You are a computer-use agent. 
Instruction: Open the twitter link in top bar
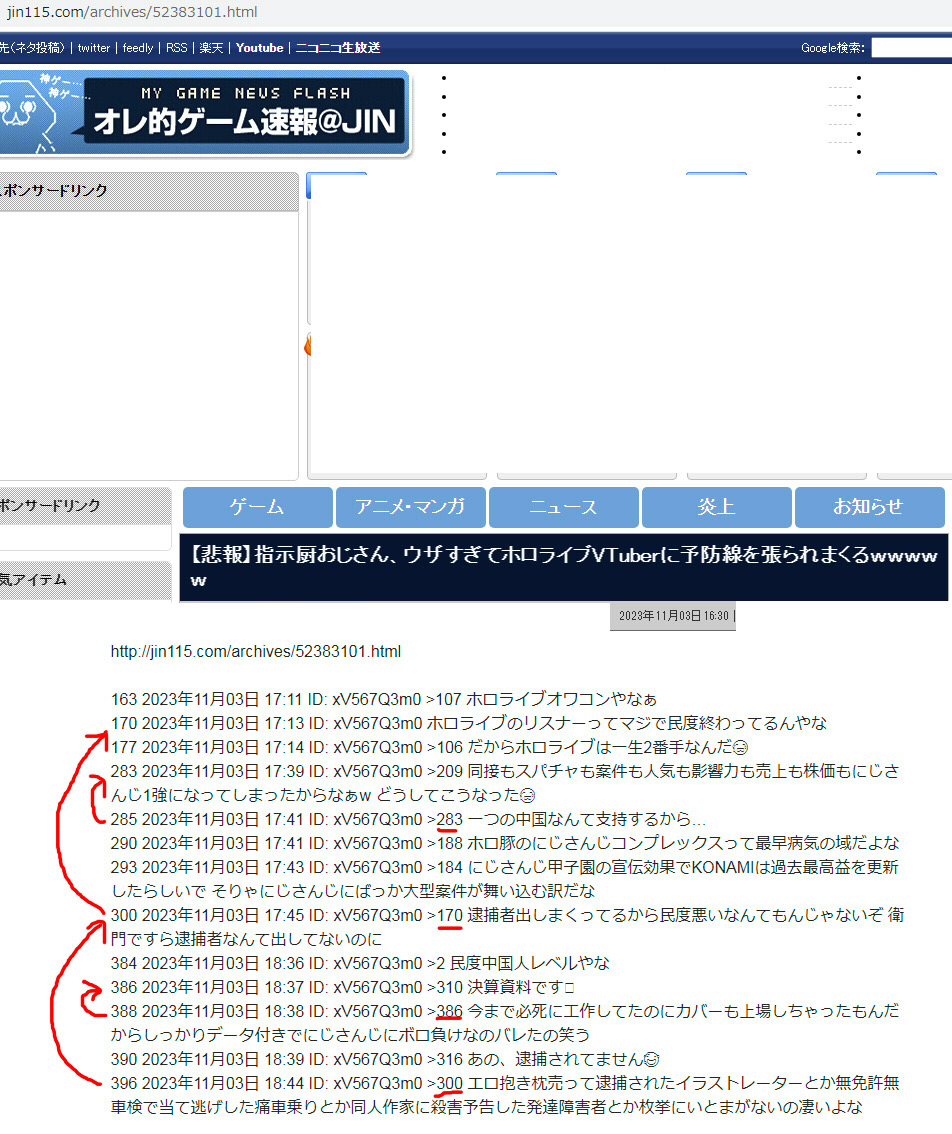94,48
